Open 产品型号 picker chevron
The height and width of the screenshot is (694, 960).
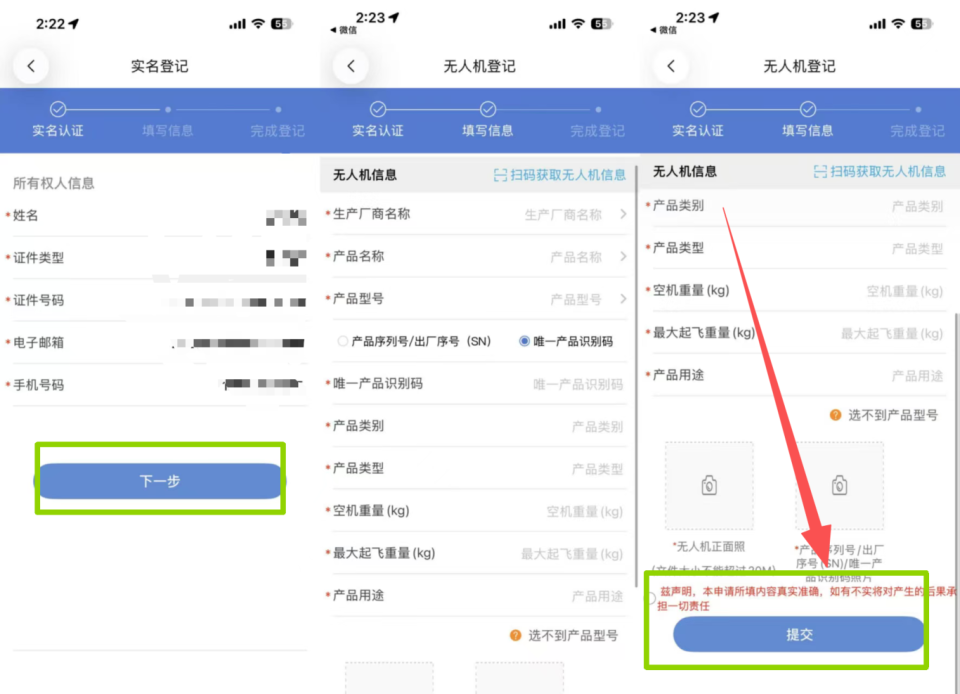tap(623, 299)
